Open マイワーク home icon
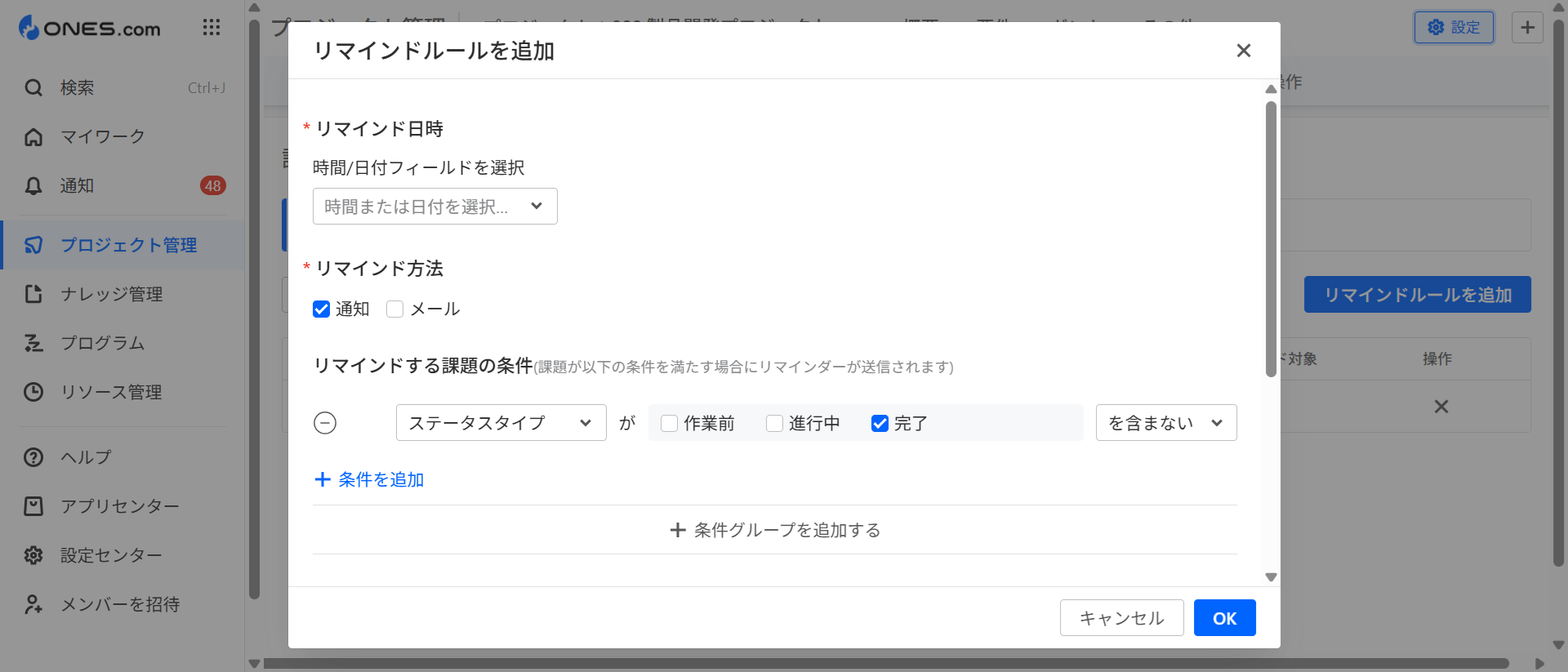The image size is (1568, 672). (33, 136)
